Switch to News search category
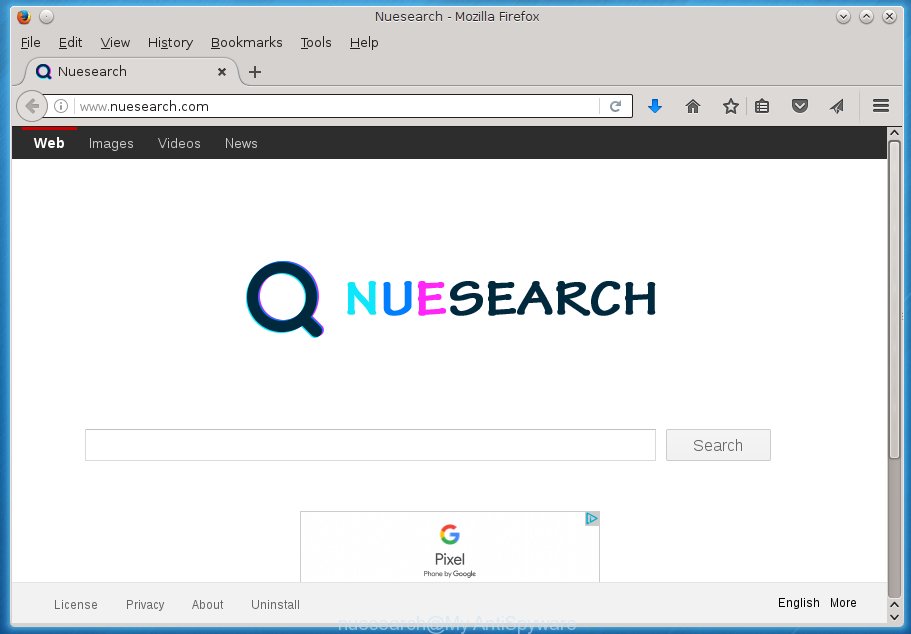The height and width of the screenshot is (634, 911). pos(241,144)
